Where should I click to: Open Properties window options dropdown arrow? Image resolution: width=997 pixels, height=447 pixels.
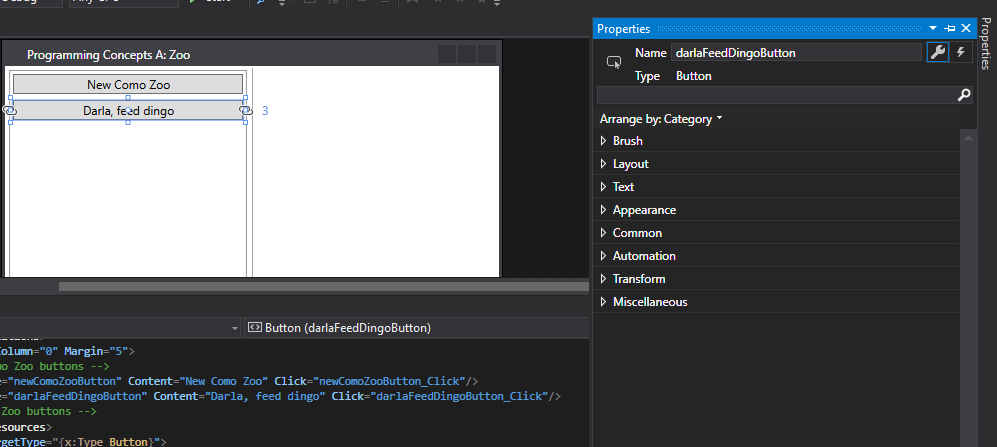(x=933, y=29)
